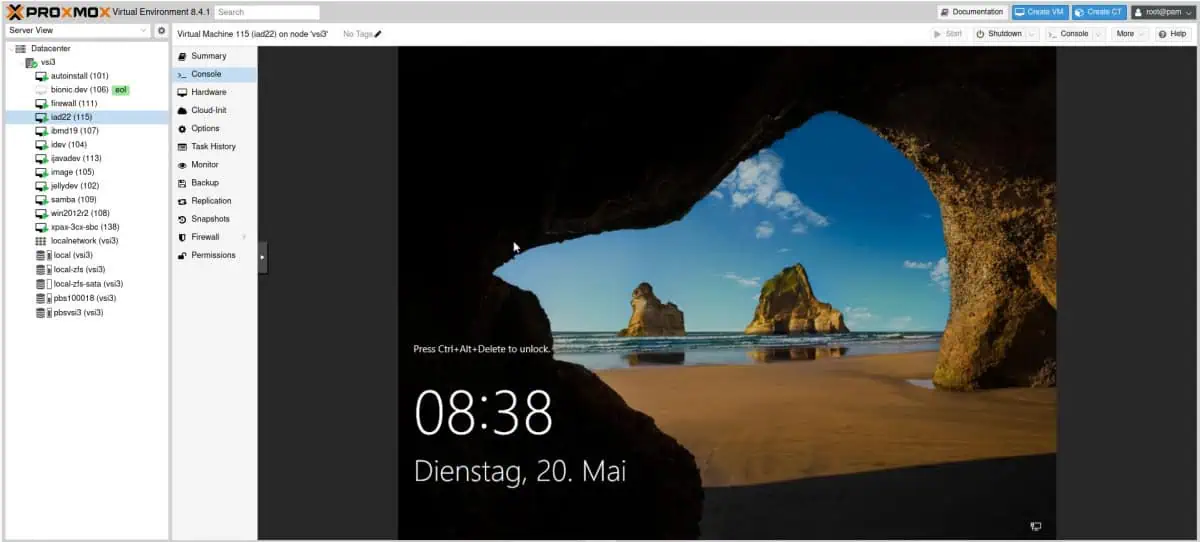
Task: Click the Search input field
Action: tap(266, 12)
